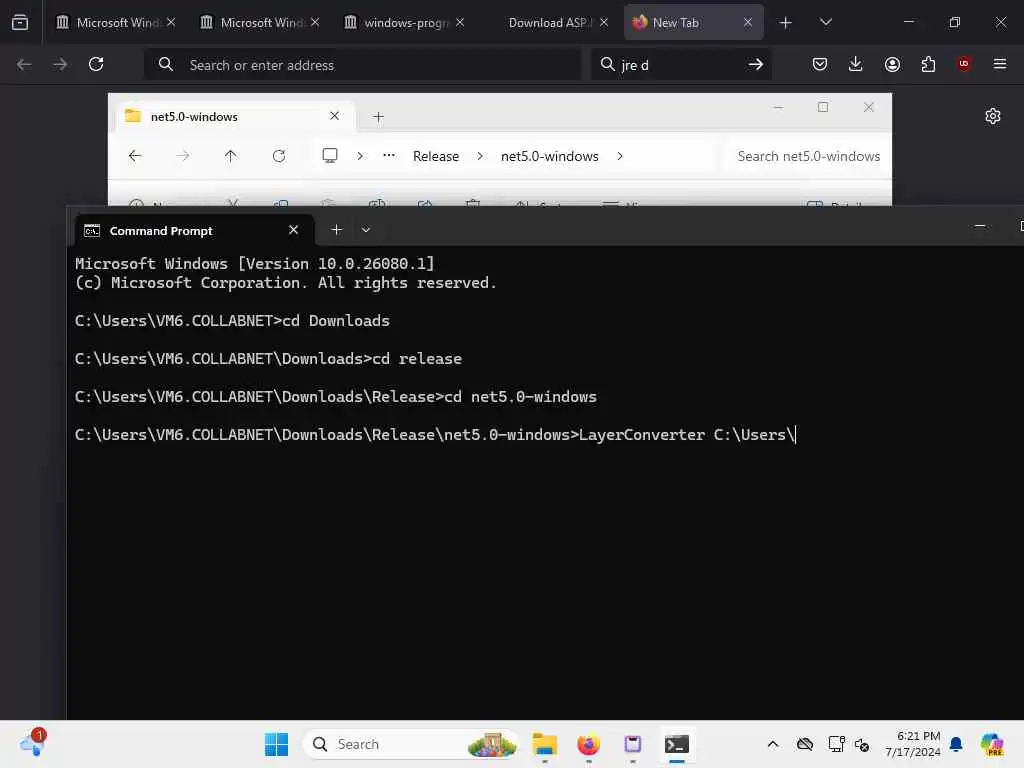Click the taskbar Search box
Screen dimensions: 1024x768
[411, 744]
